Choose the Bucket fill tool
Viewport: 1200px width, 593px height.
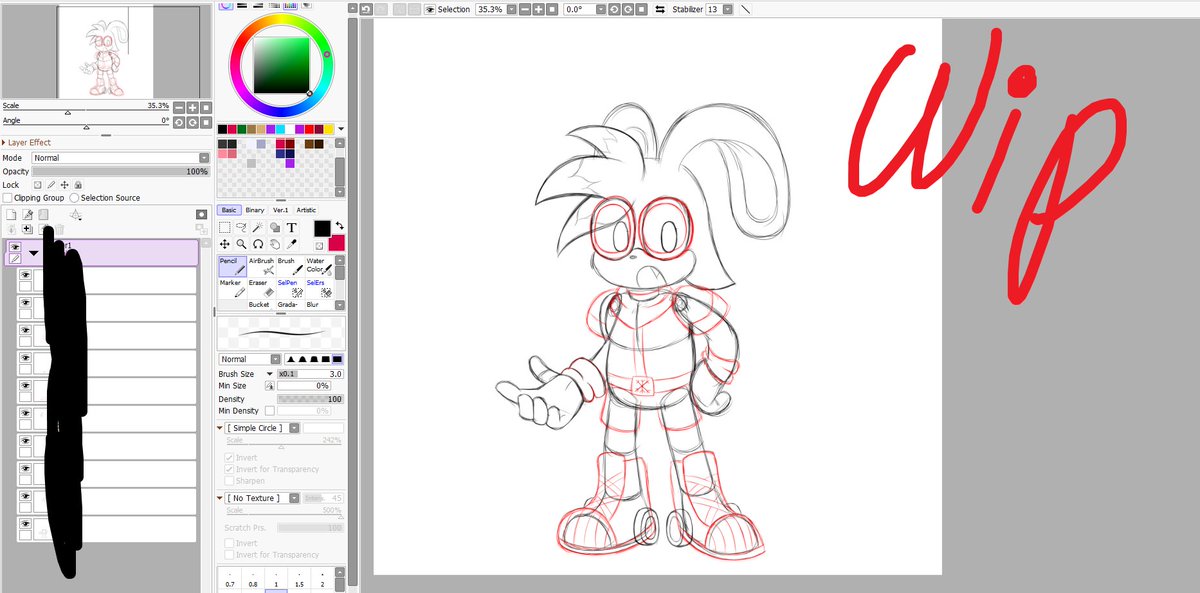pyautogui.click(x=261, y=304)
